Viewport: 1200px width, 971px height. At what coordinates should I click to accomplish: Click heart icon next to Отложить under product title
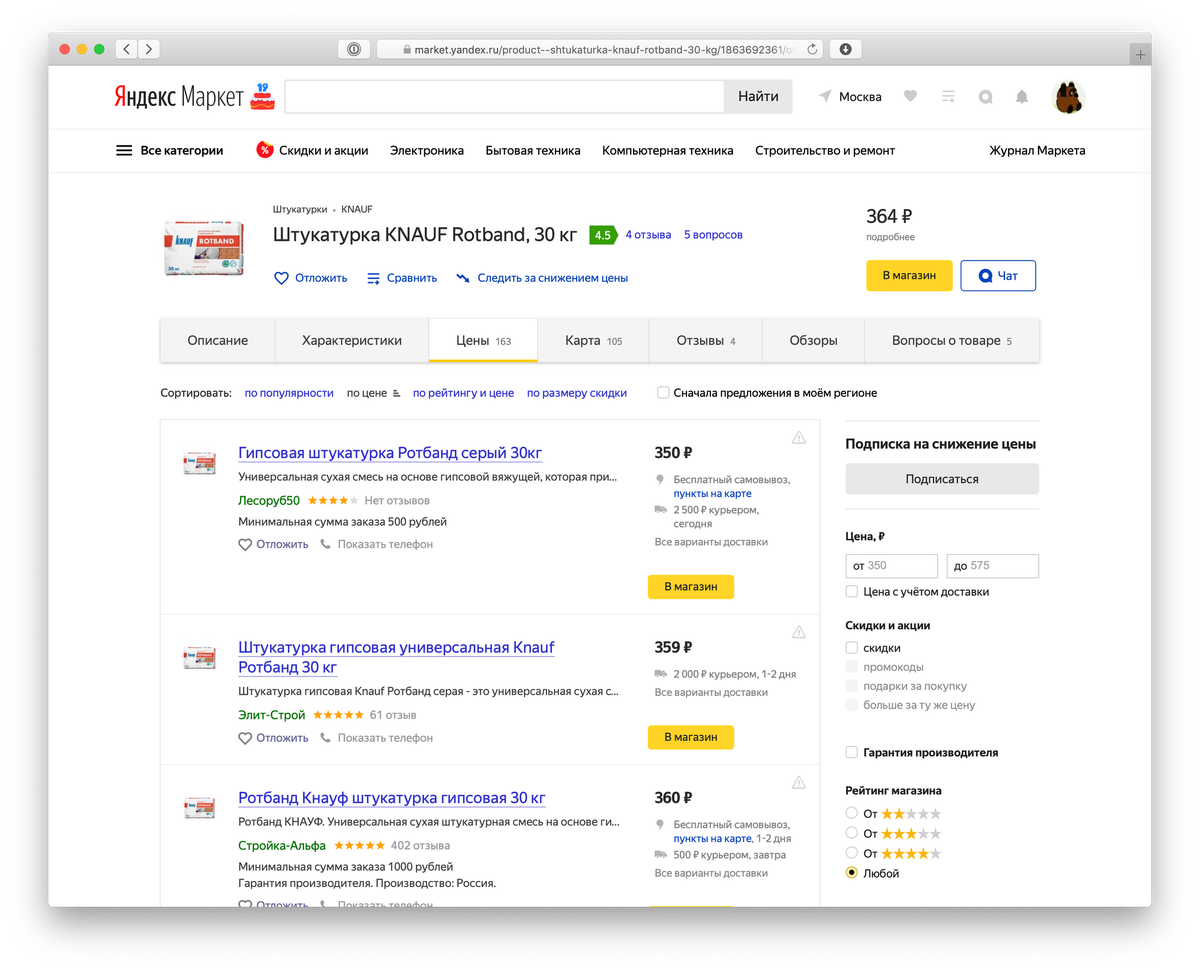coord(281,278)
